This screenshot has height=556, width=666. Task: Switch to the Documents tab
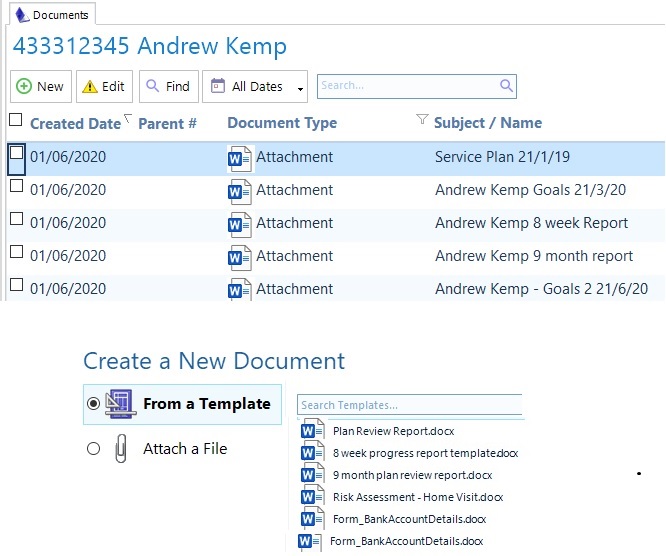point(52,15)
